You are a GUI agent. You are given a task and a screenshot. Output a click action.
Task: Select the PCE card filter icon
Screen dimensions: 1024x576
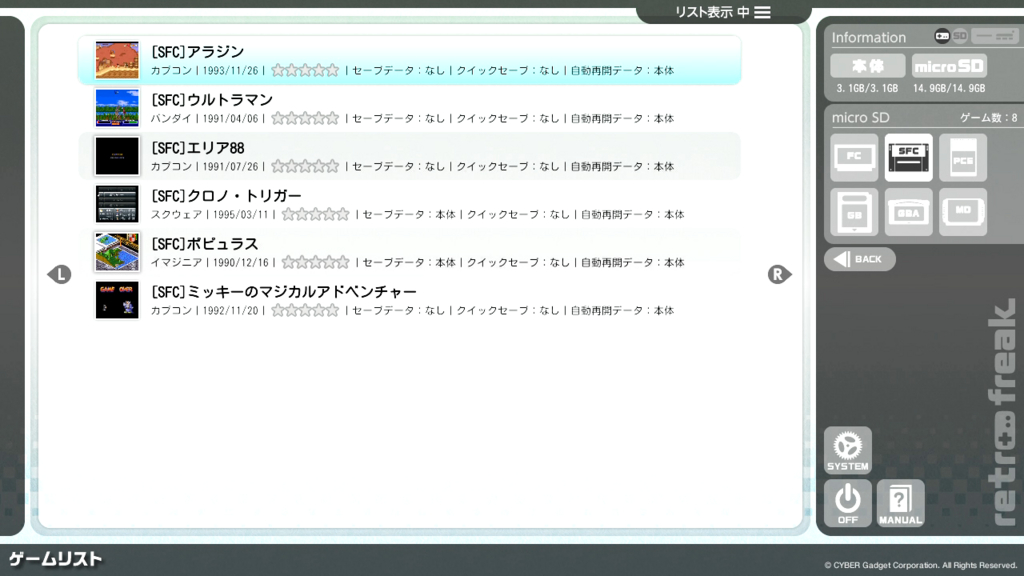click(x=963, y=157)
